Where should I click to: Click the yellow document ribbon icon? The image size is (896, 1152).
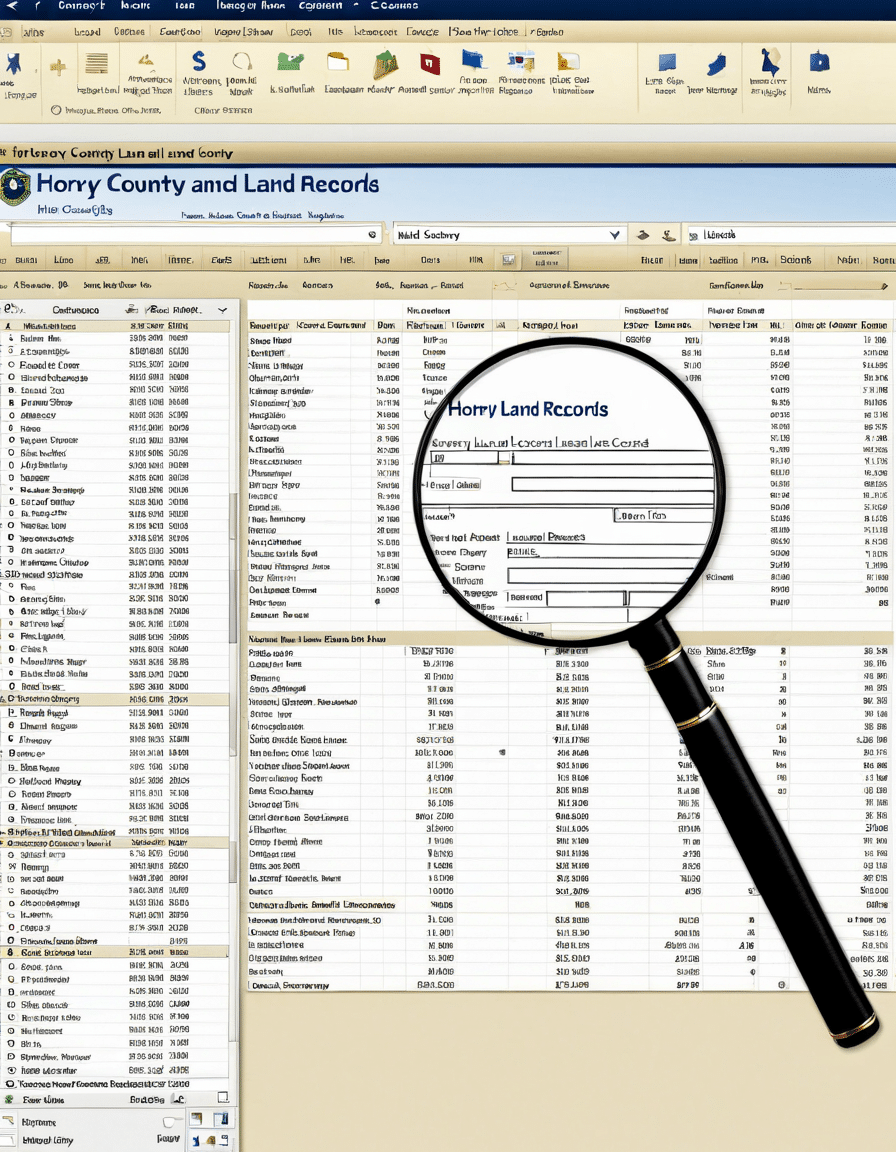pyautogui.click(x=568, y=62)
